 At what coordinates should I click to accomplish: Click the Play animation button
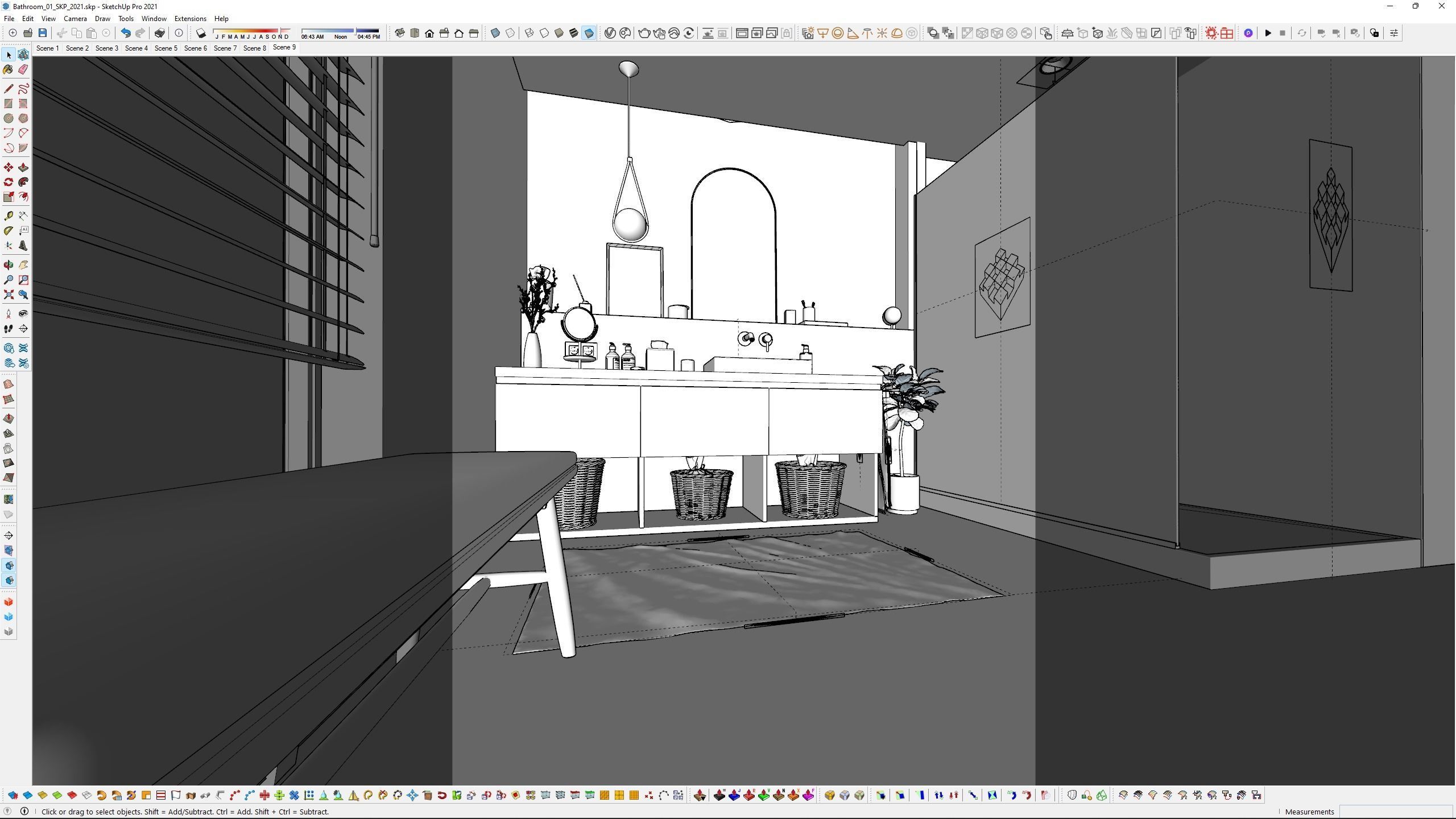pyautogui.click(x=1268, y=33)
